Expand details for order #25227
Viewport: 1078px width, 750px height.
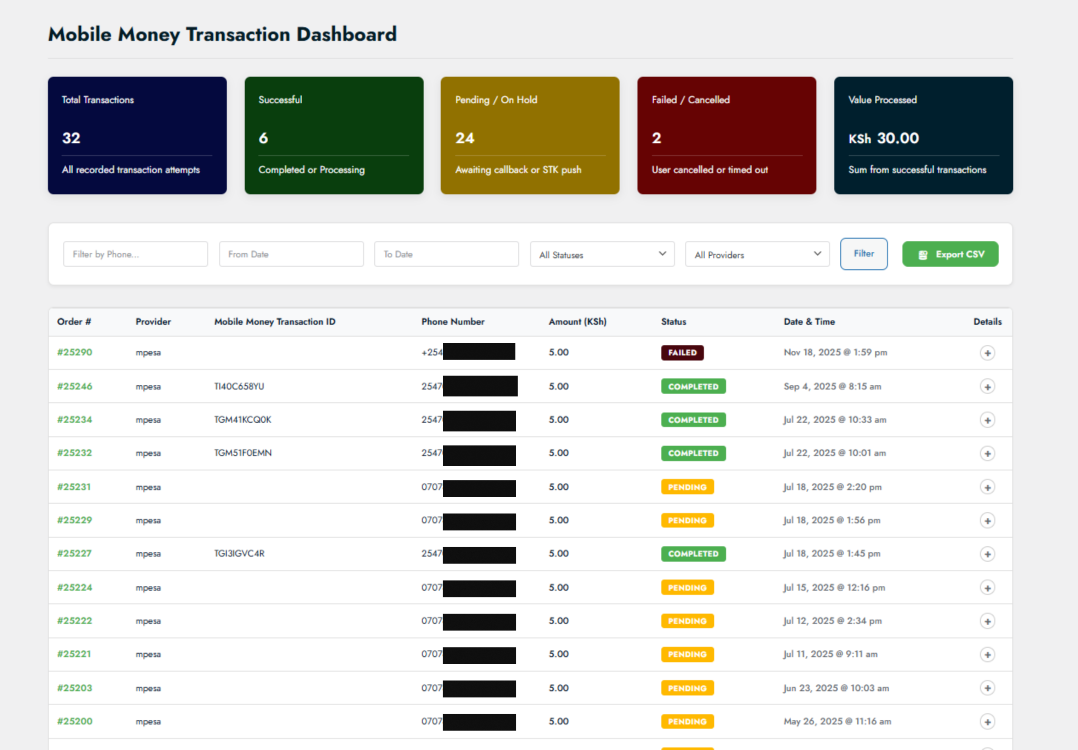pos(987,554)
